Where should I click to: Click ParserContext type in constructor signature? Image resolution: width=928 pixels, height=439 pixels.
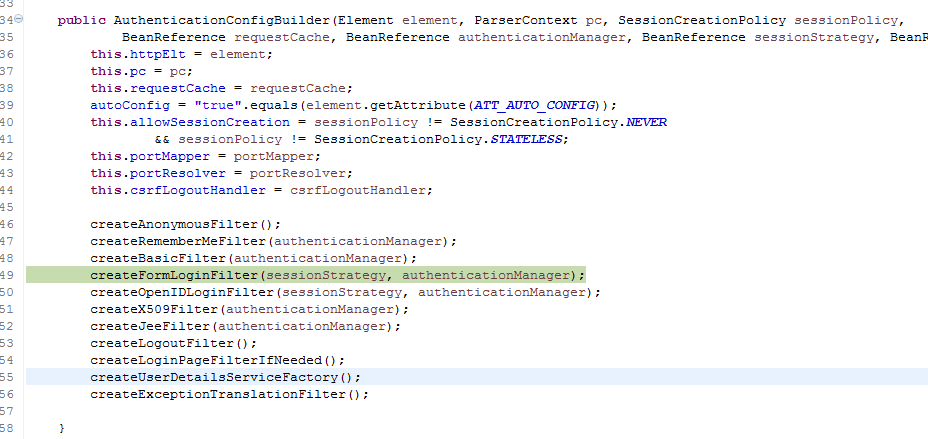526,20
